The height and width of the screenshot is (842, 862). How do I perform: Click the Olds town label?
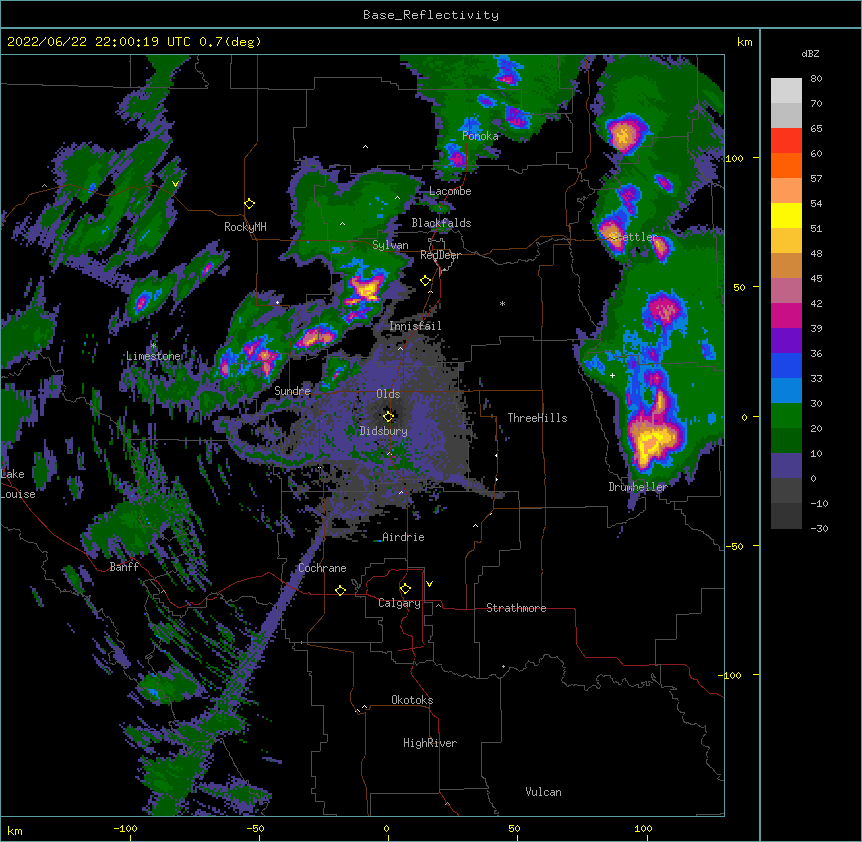point(388,394)
